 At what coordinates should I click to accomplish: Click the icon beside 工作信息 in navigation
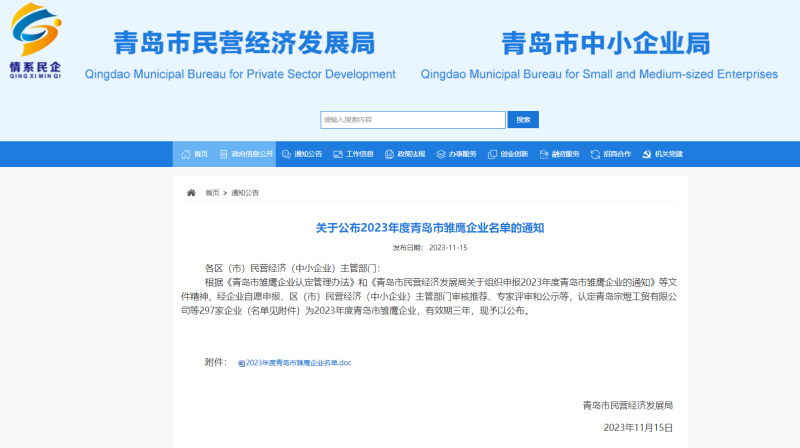338,154
